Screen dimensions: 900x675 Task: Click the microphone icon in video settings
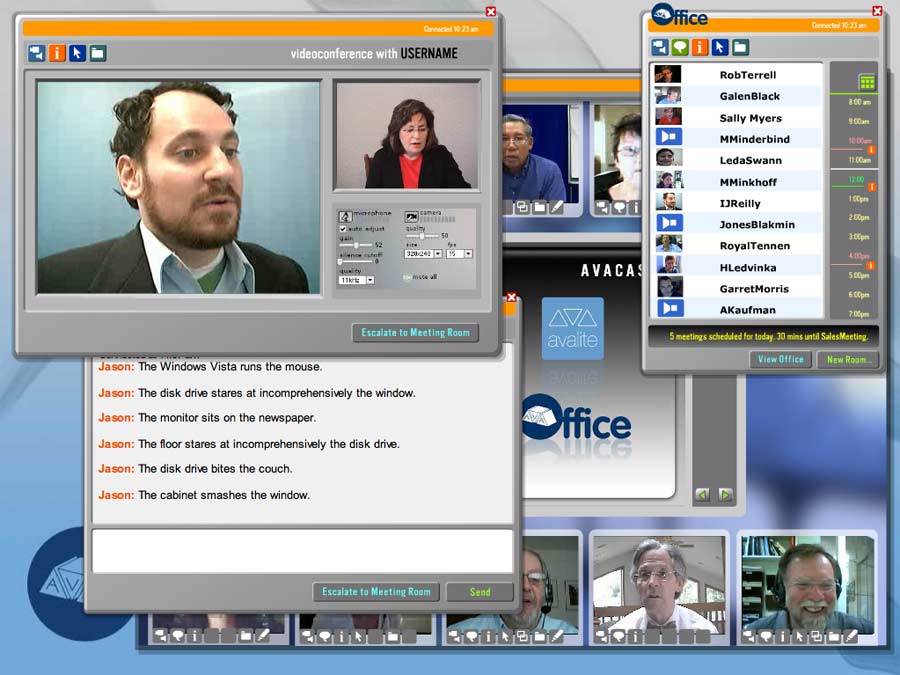(345, 216)
